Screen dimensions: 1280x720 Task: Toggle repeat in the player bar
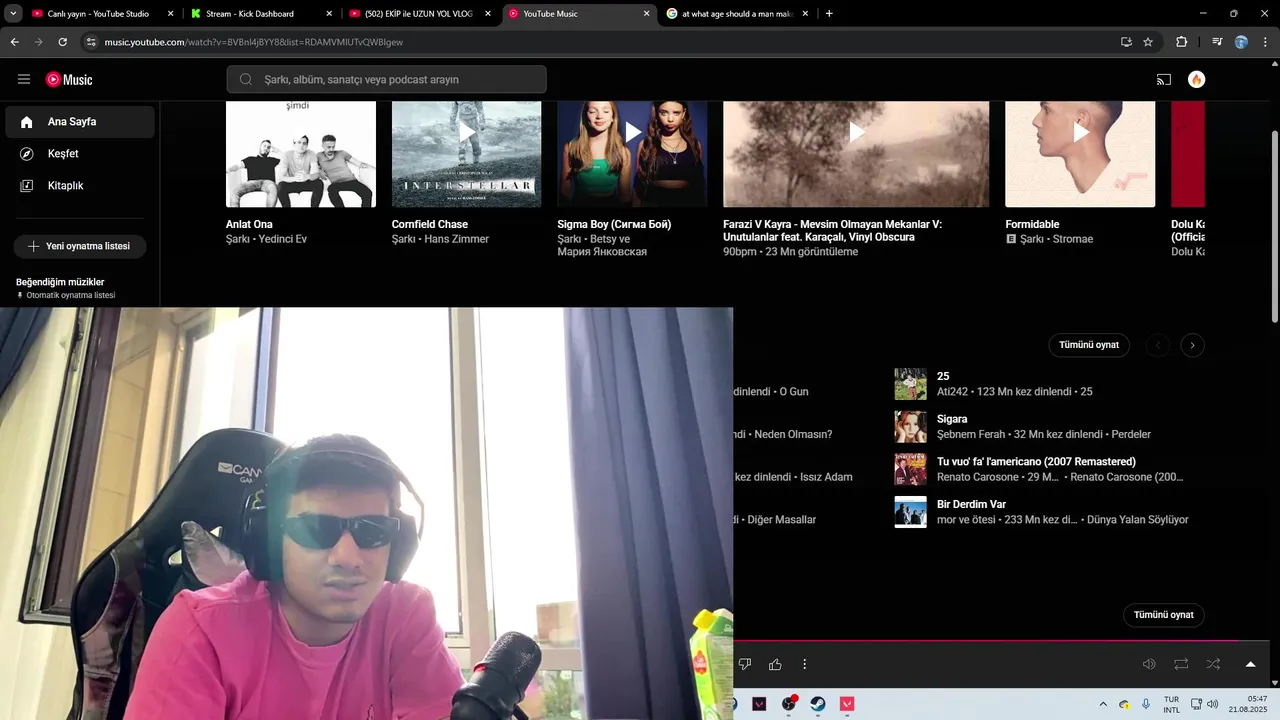[x=1181, y=664]
